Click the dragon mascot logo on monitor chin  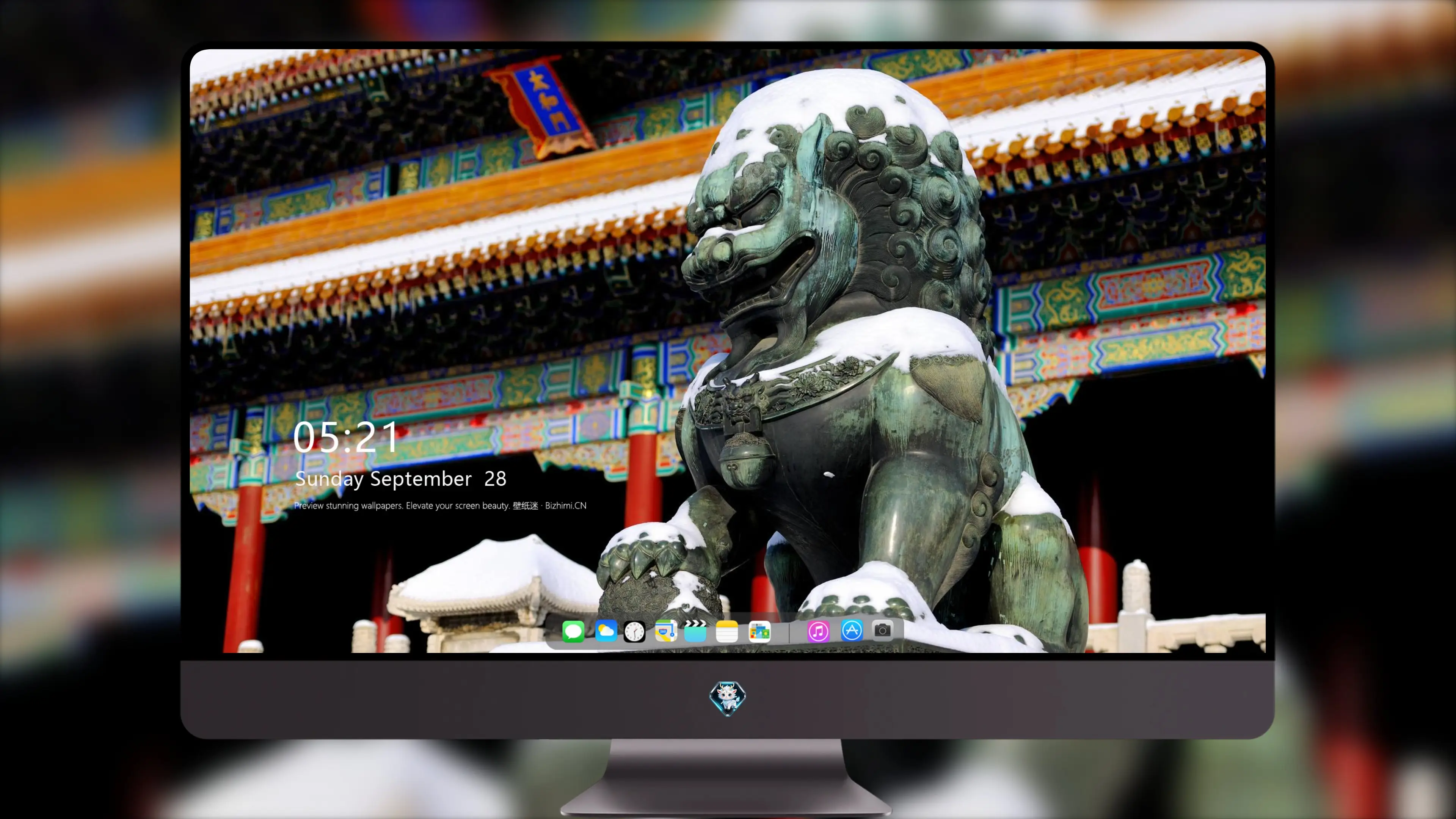point(728,698)
